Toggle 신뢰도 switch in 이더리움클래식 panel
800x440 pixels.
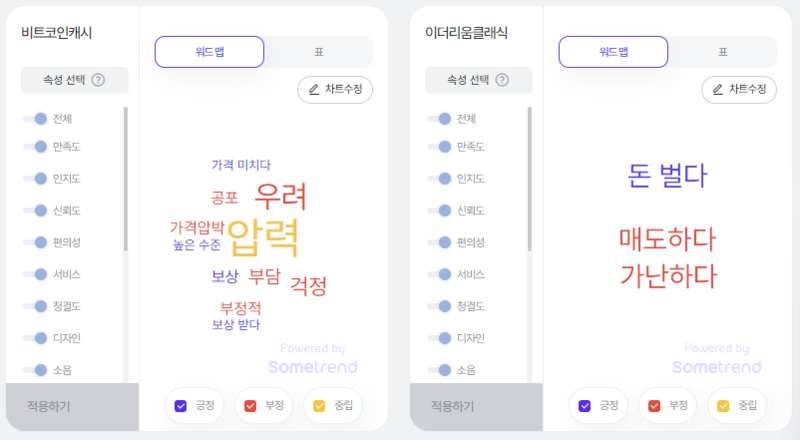pyautogui.click(x=439, y=211)
